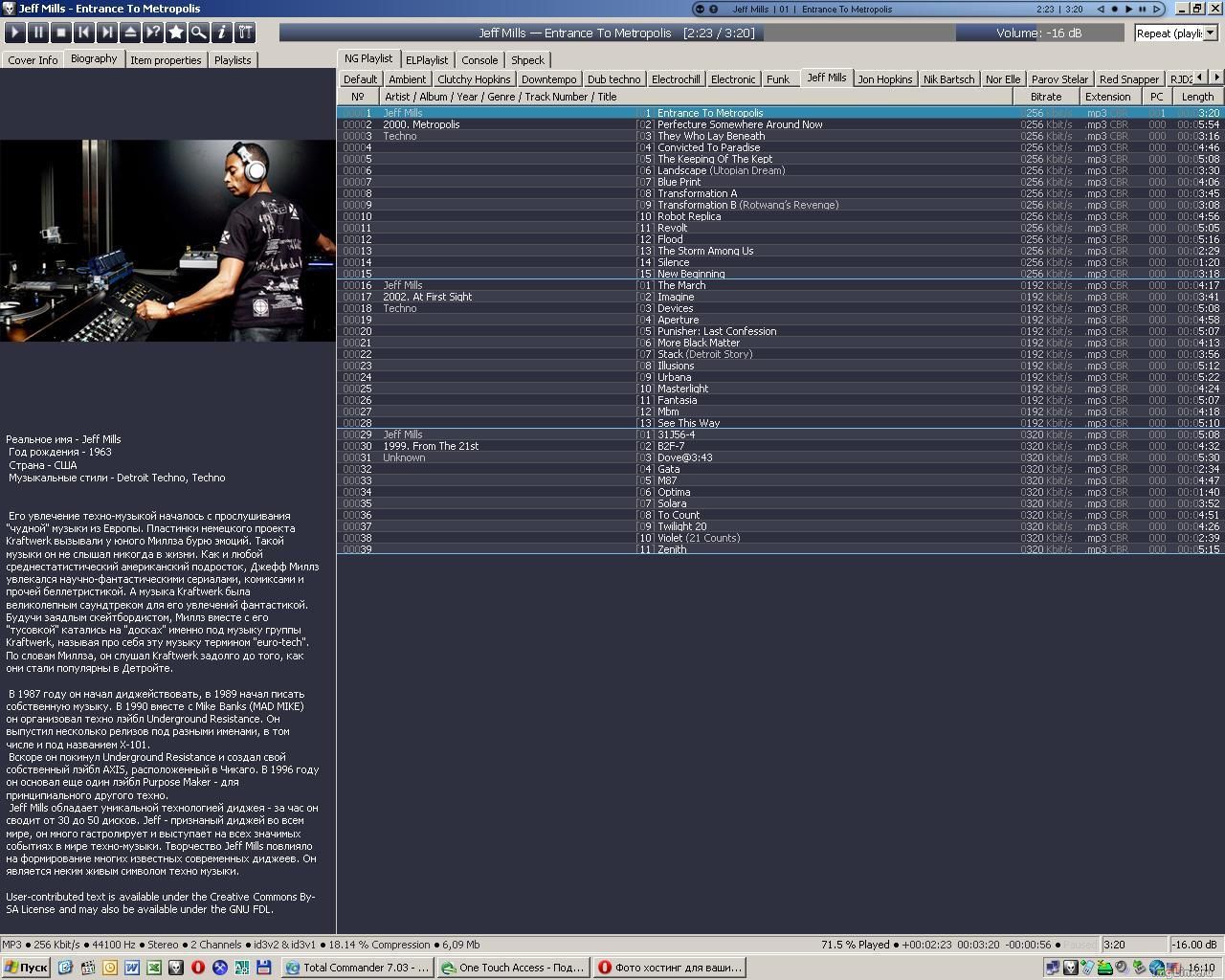1225x980 pixels.
Task: Open search with the magnifier icon
Action: [x=198, y=33]
